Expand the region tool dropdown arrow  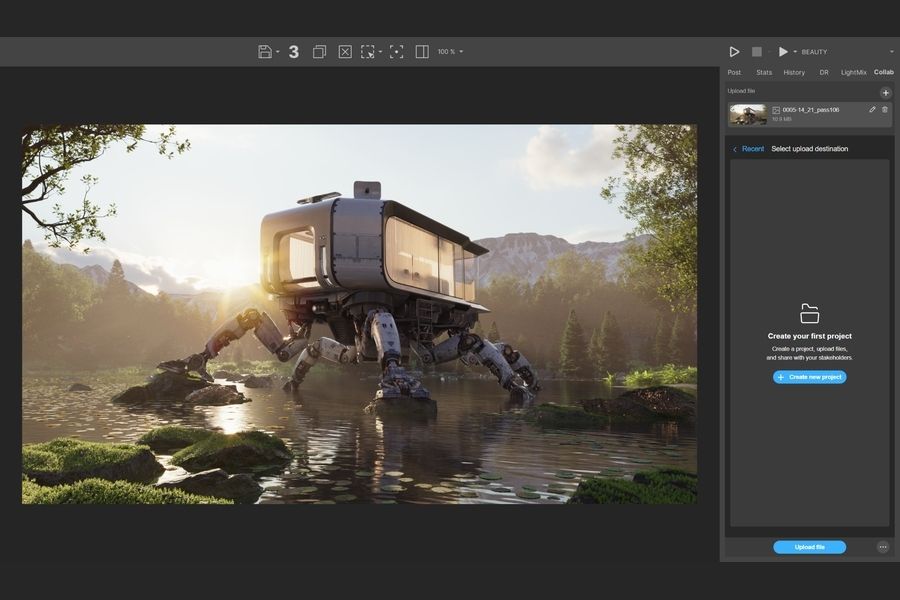click(x=381, y=52)
